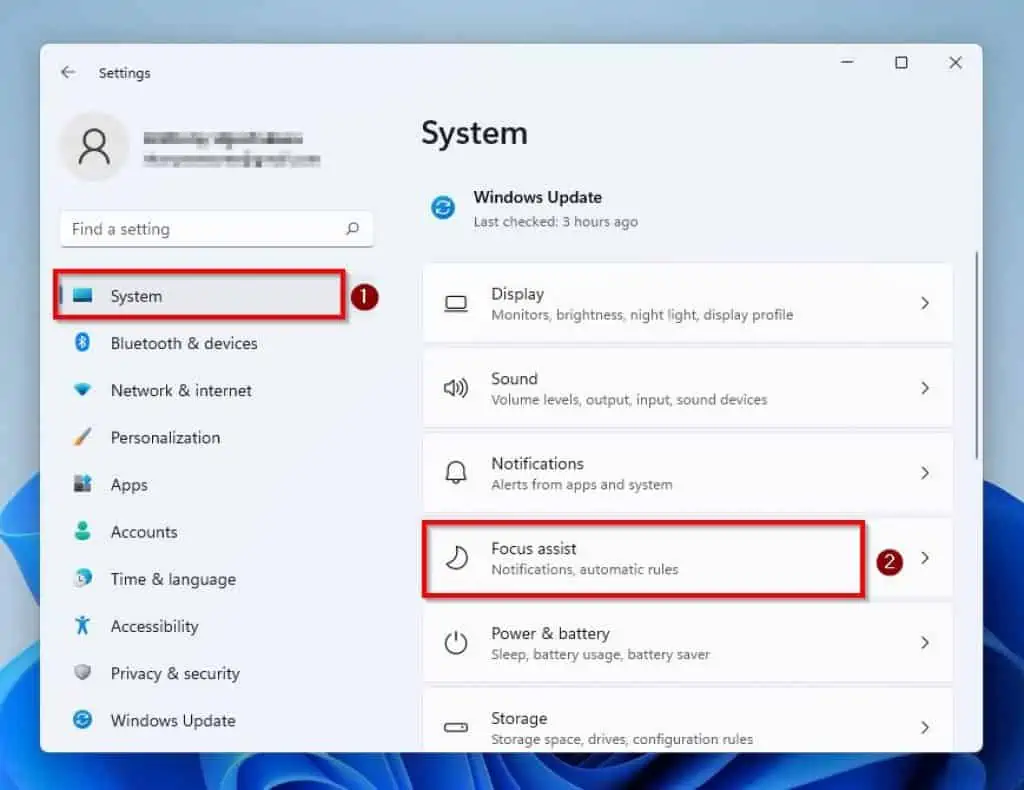The width and height of the screenshot is (1024, 790).
Task: Open Personalization settings
Action: pos(165,437)
